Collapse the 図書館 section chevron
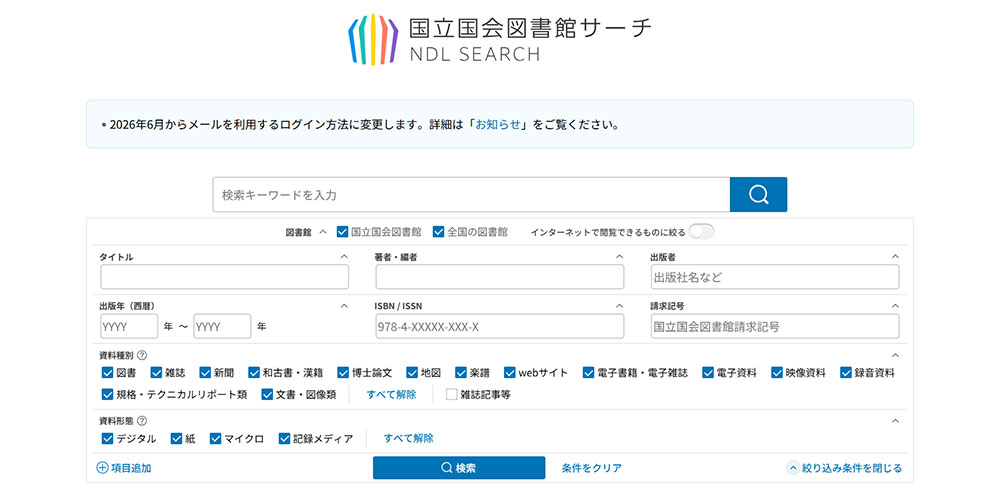Screen dimensions: 1000x500 [323, 232]
